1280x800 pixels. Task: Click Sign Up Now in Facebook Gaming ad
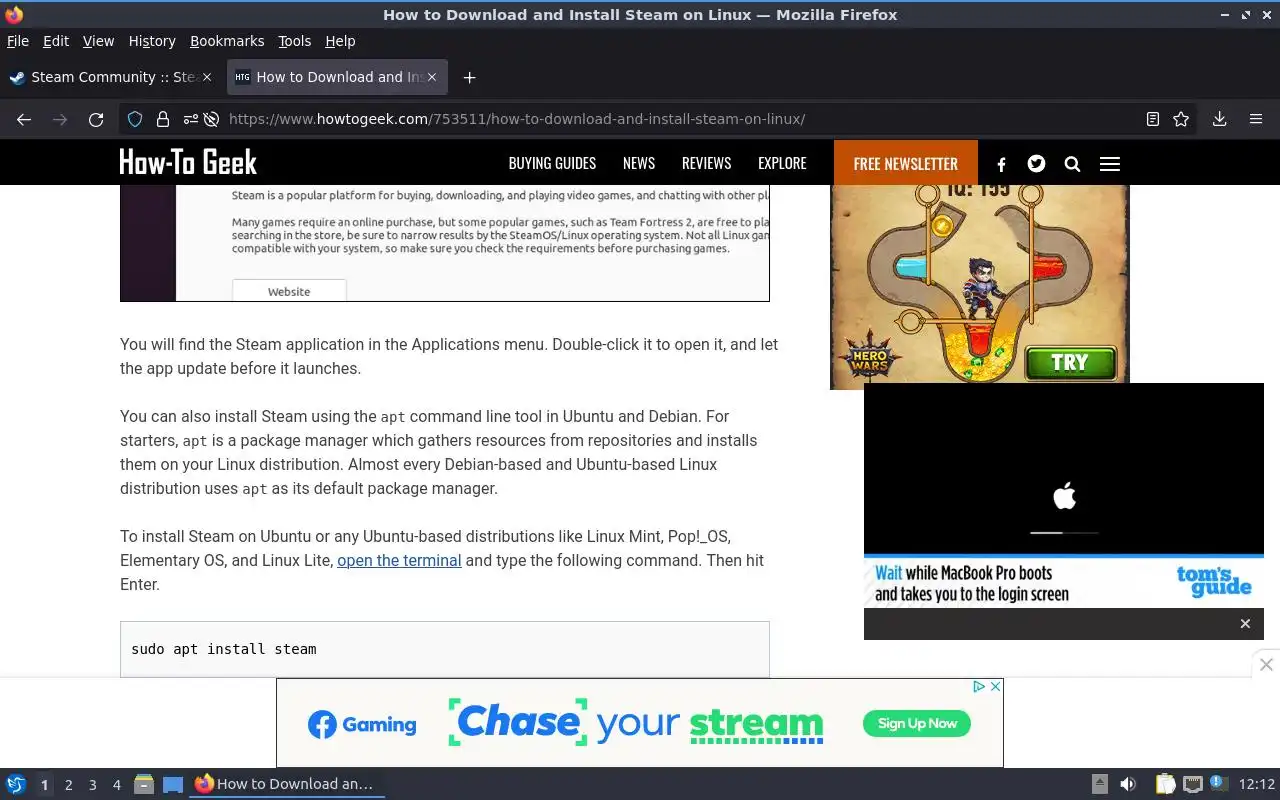(x=917, y=723)
